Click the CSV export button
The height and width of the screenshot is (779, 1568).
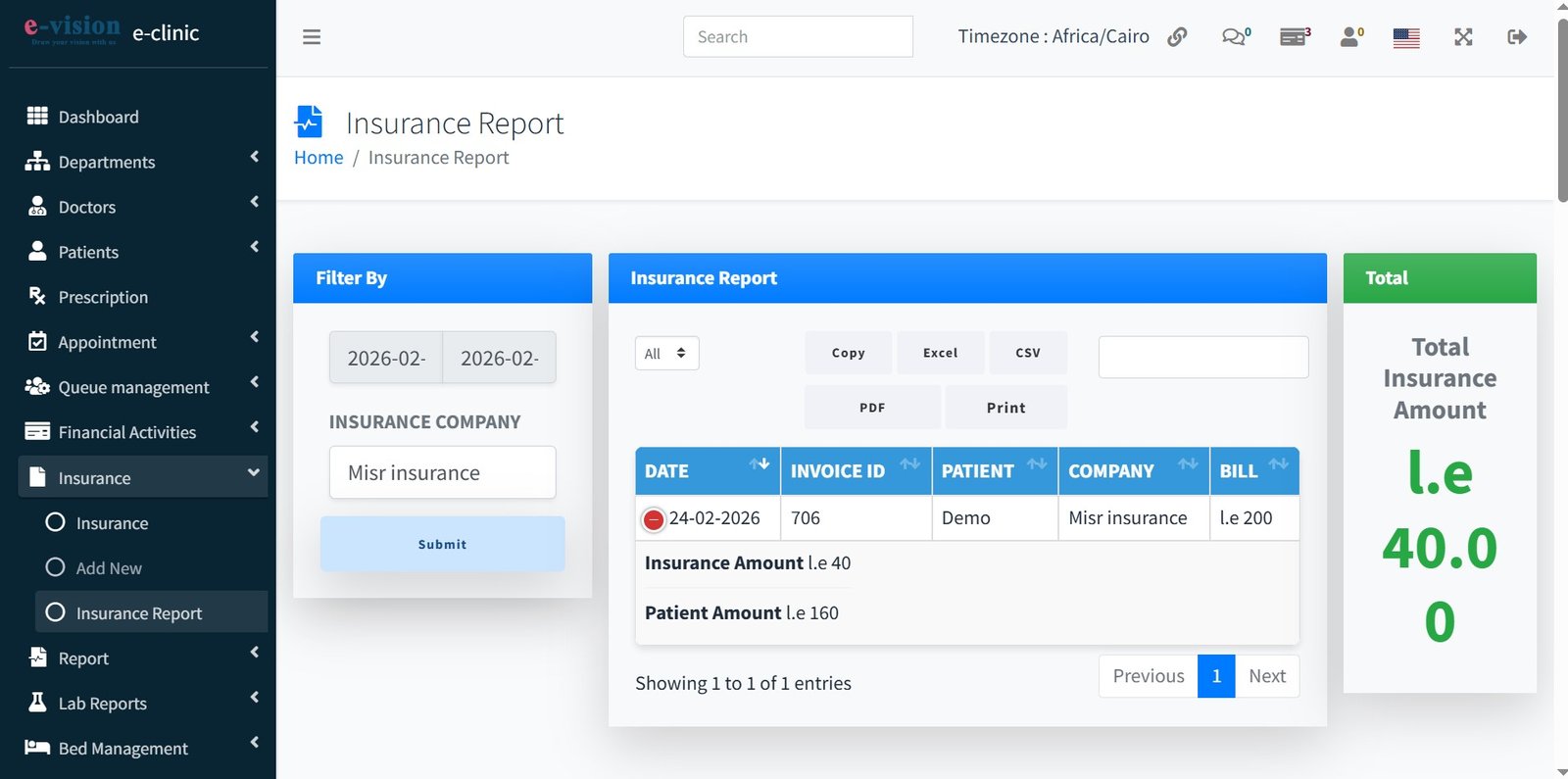coord(1028,353)
